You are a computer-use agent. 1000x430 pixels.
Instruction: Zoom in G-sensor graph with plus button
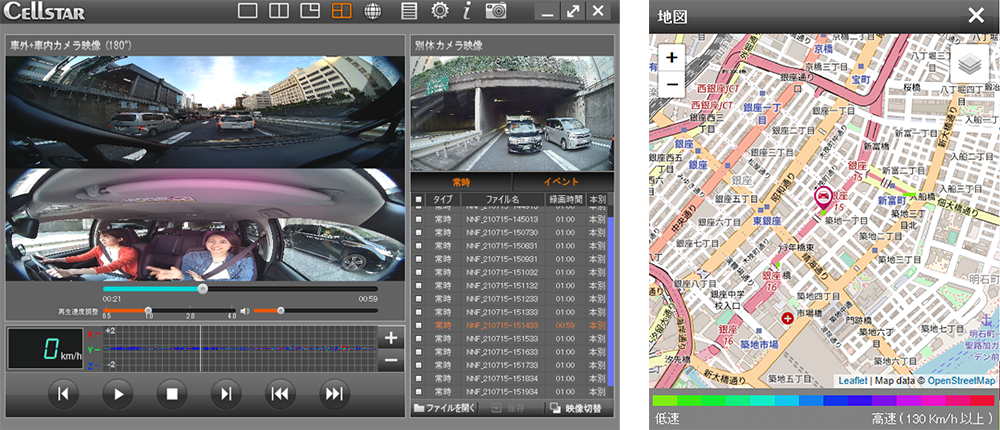[391, 339]
